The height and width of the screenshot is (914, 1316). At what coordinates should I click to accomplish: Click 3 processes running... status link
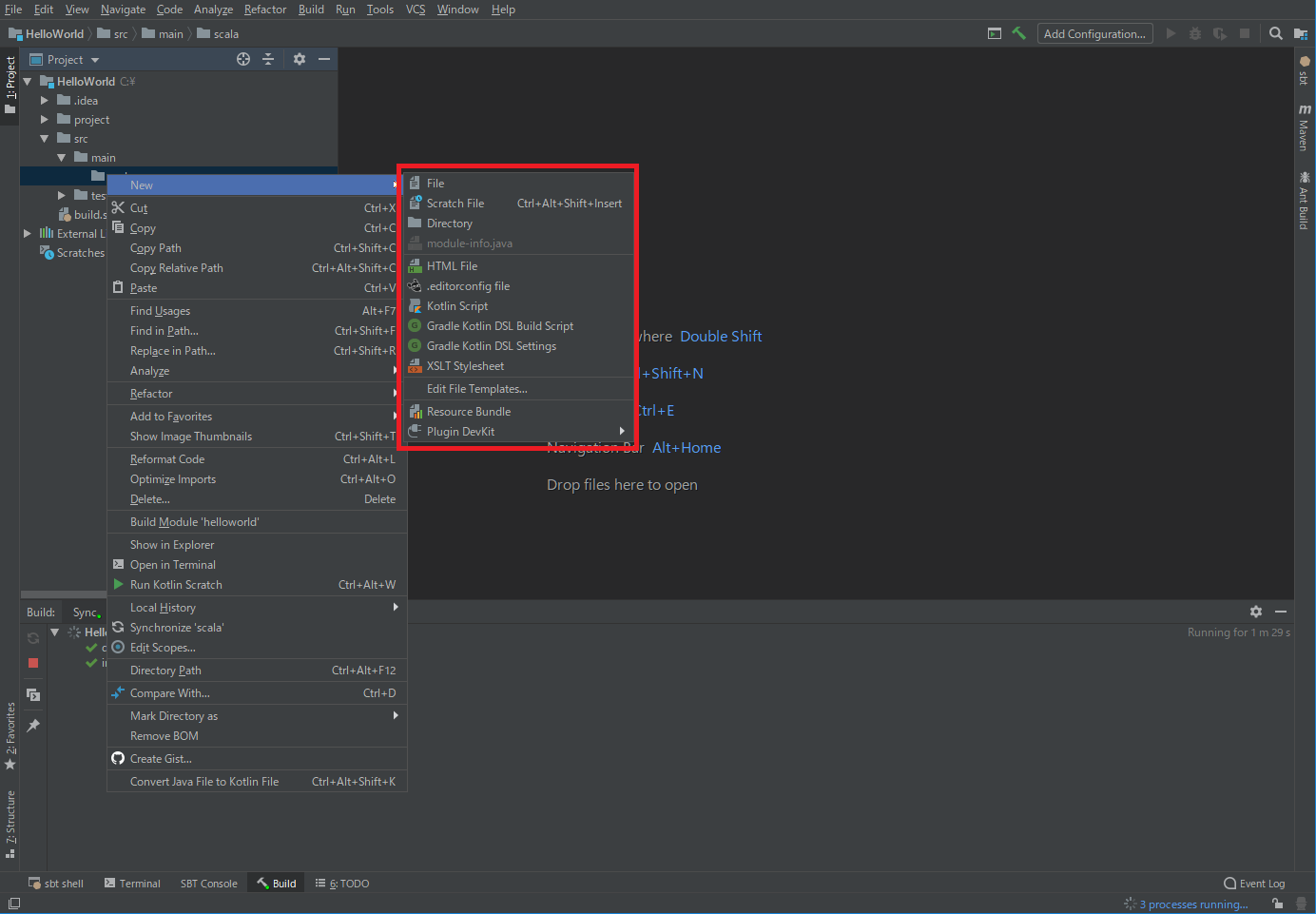tap(1193, 904)
